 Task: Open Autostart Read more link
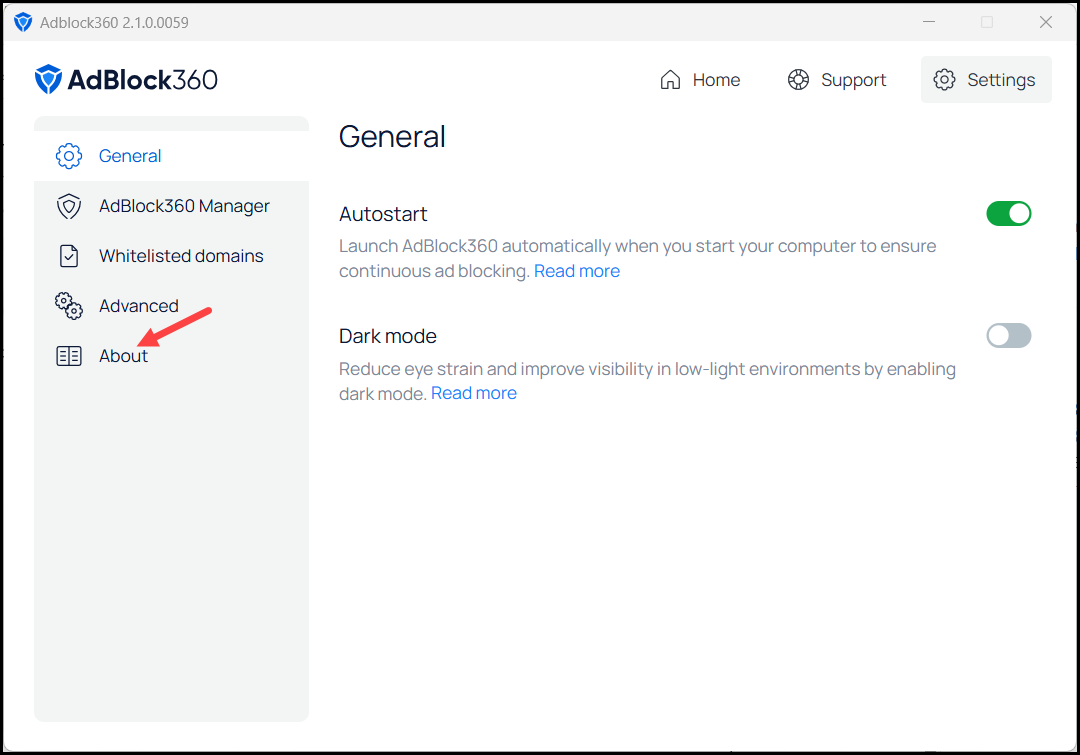point(577,271)
